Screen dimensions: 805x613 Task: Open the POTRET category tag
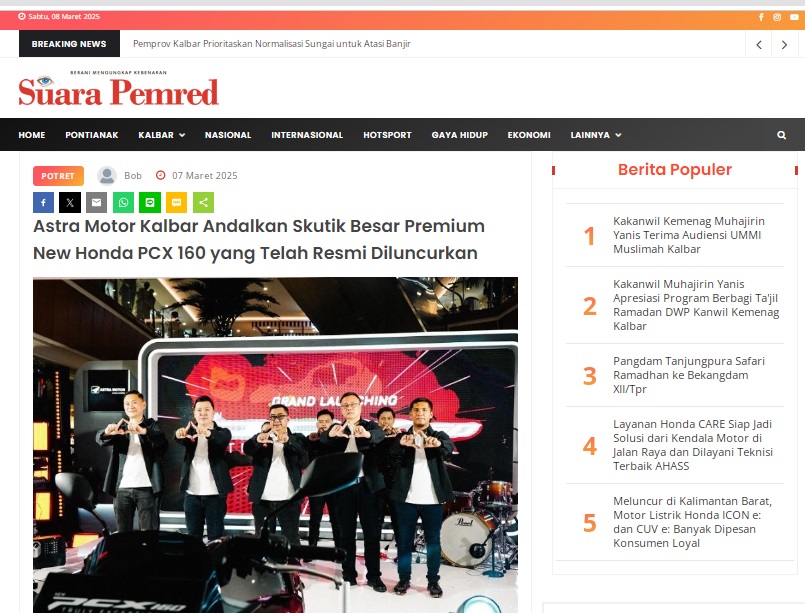tap(58, 176)
